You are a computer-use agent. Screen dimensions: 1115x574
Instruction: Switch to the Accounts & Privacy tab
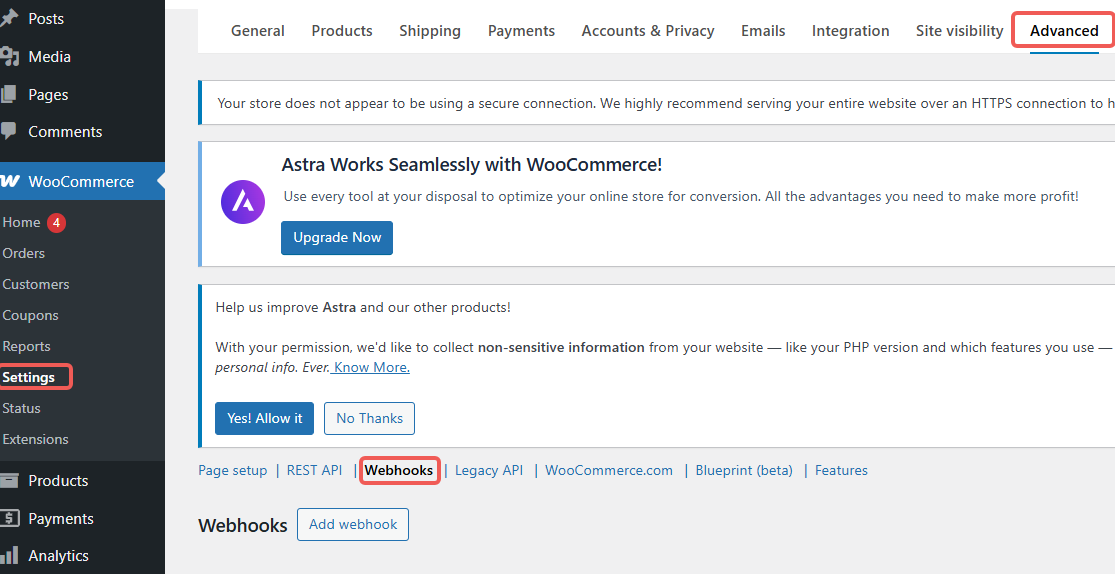pos(648,31)
